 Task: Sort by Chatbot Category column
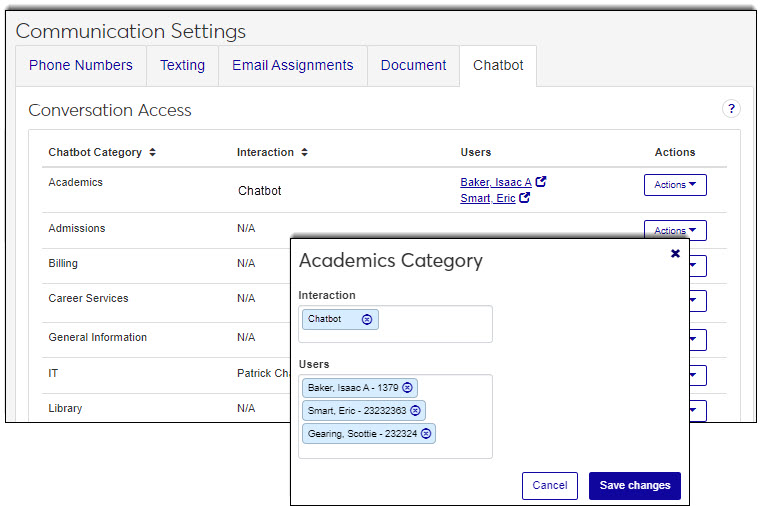[x=152, y=153]
